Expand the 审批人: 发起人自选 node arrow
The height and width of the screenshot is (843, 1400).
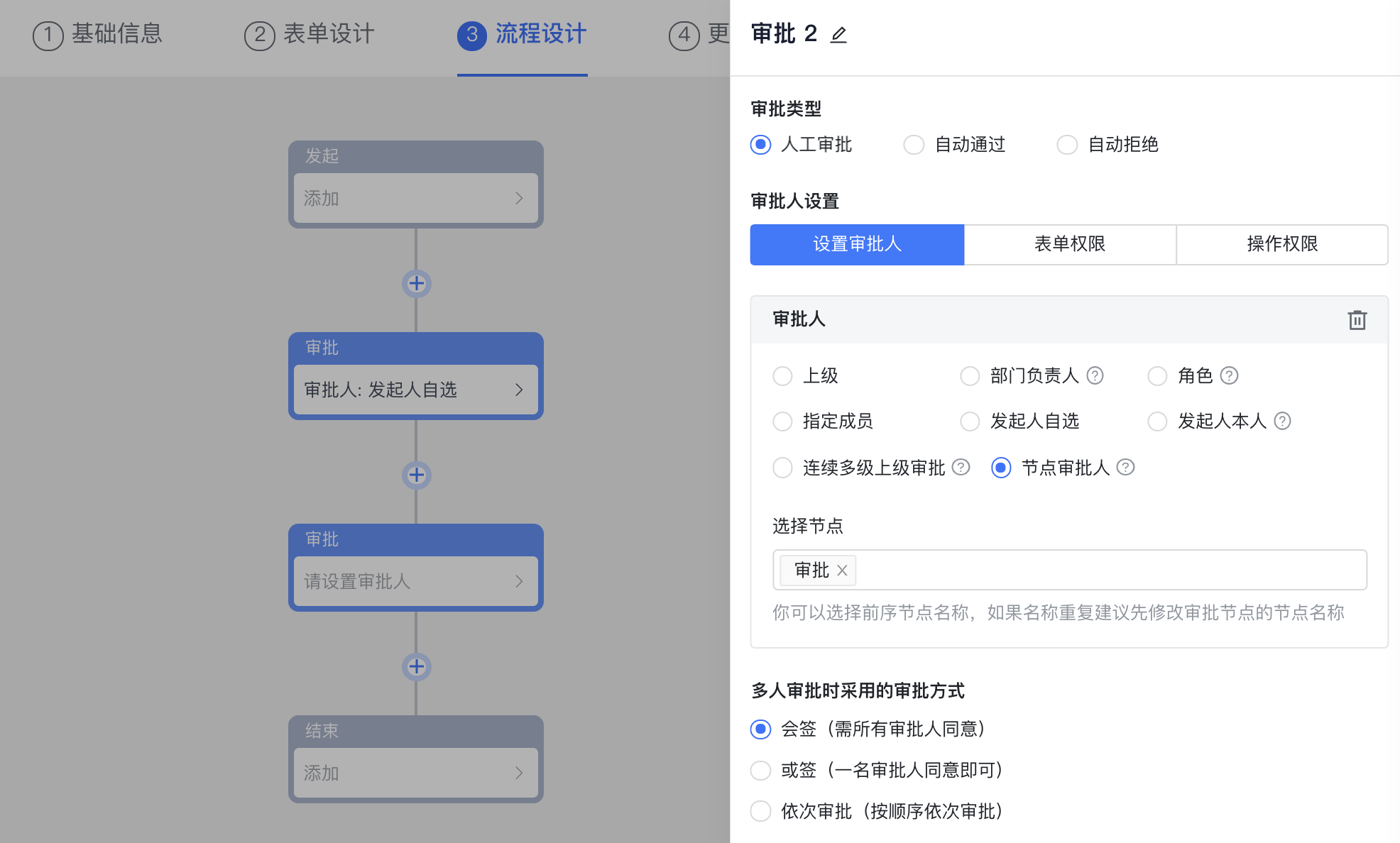pos(519,390)
